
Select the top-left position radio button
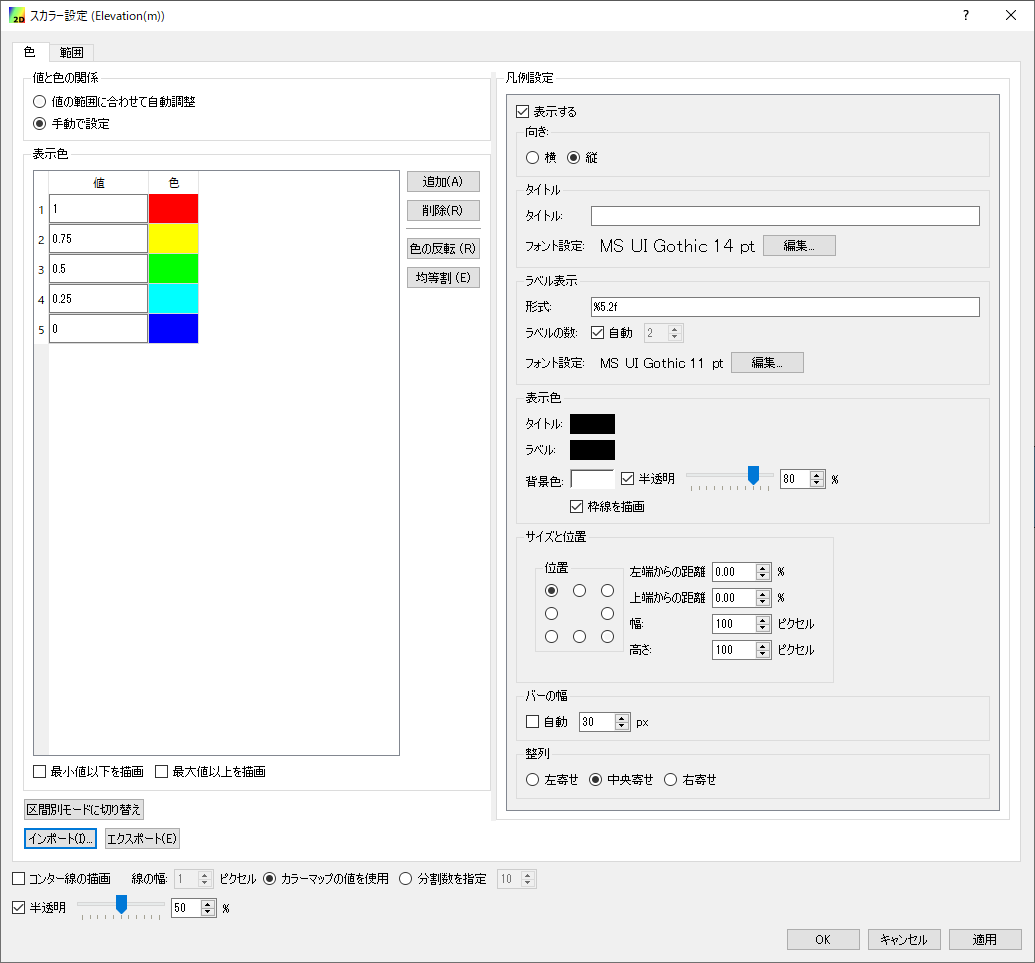pyautogui.click(x=552, y=591)
